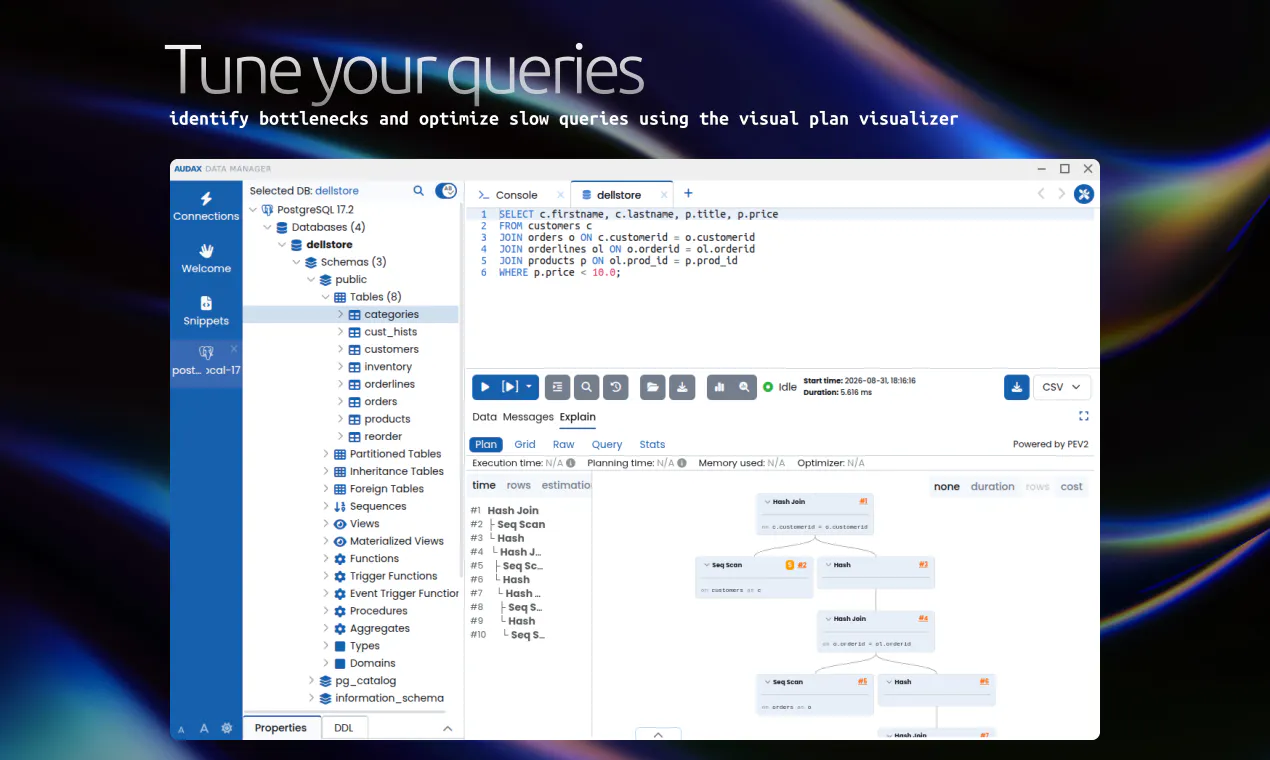
Task: Collapse the Schemas (3) node
Action: (297, 262)
